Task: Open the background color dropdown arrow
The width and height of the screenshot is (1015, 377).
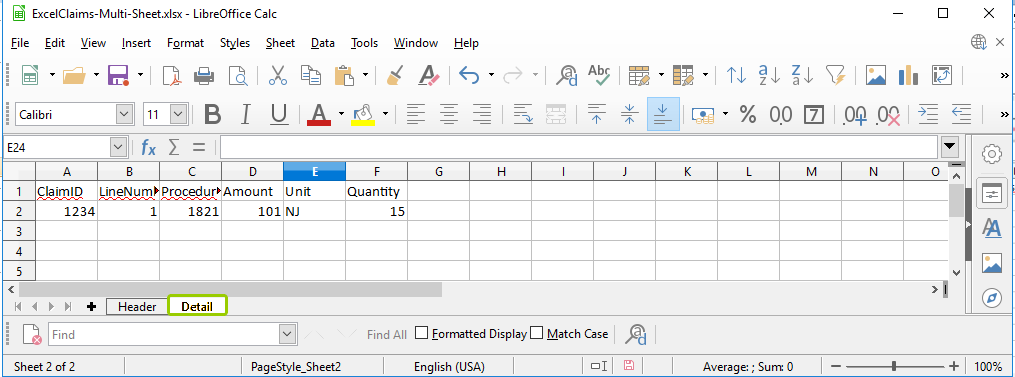Action: point(385,115)
